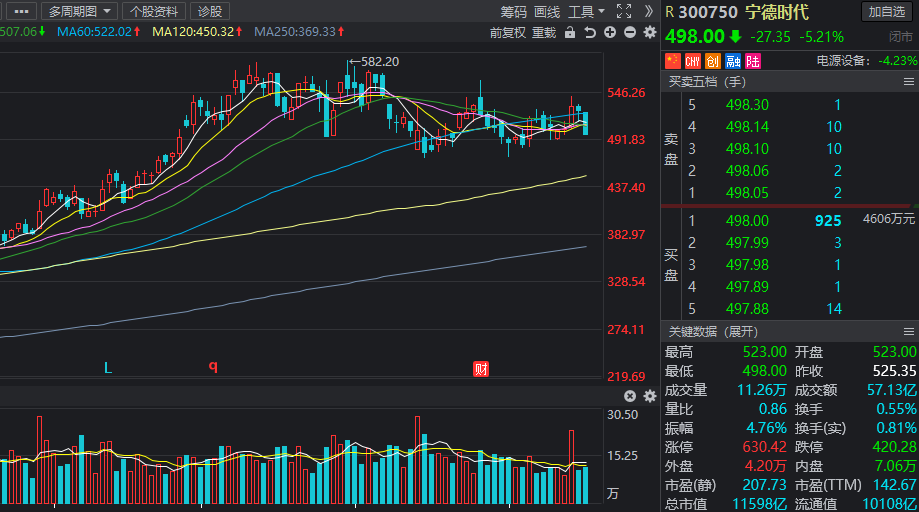Open volume panel settings gear
Image resolution: width=919 pixels, height=512 pixels.
(650, 396)
